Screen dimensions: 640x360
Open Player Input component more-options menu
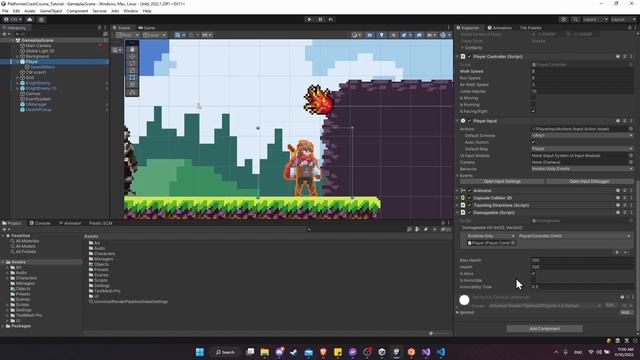pyautogui.click(x=631, y=121)
